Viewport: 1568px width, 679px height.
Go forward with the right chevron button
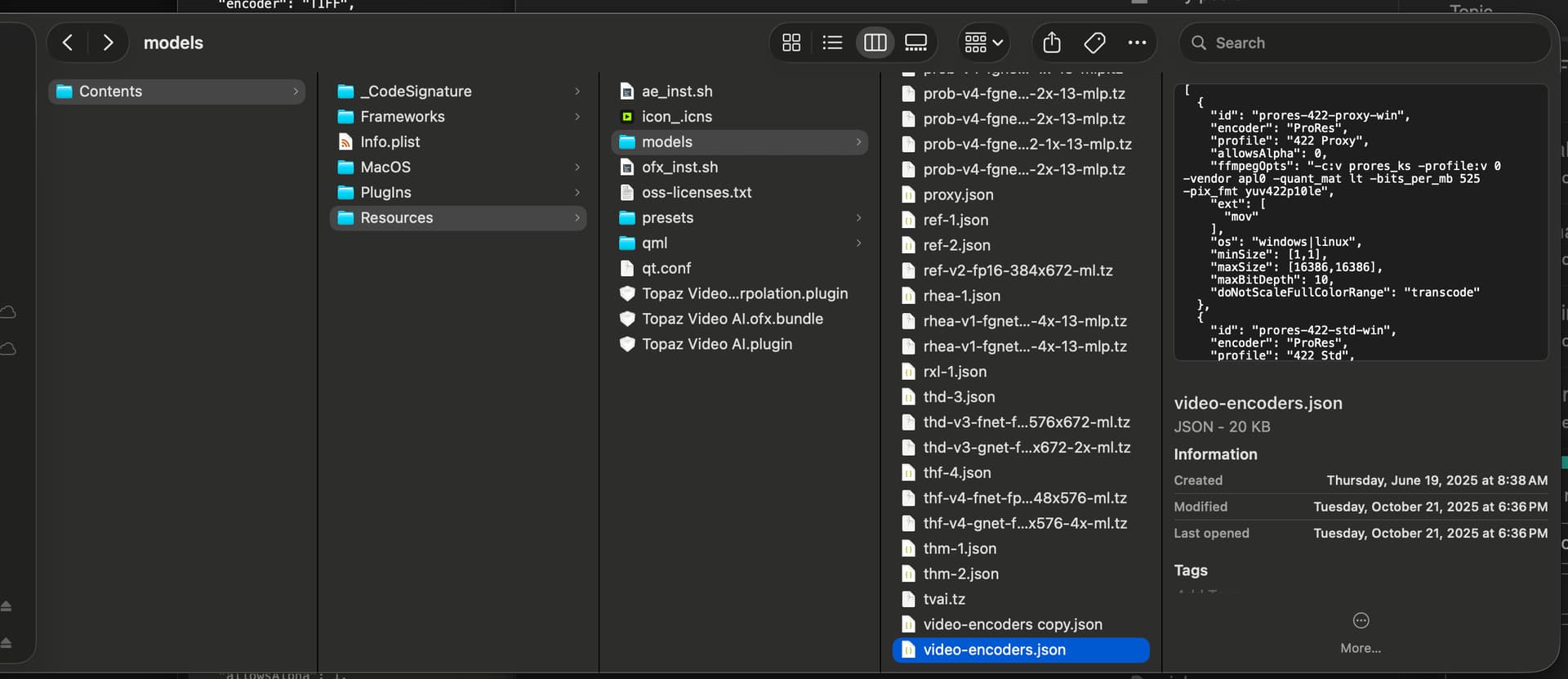coord(108,42)
